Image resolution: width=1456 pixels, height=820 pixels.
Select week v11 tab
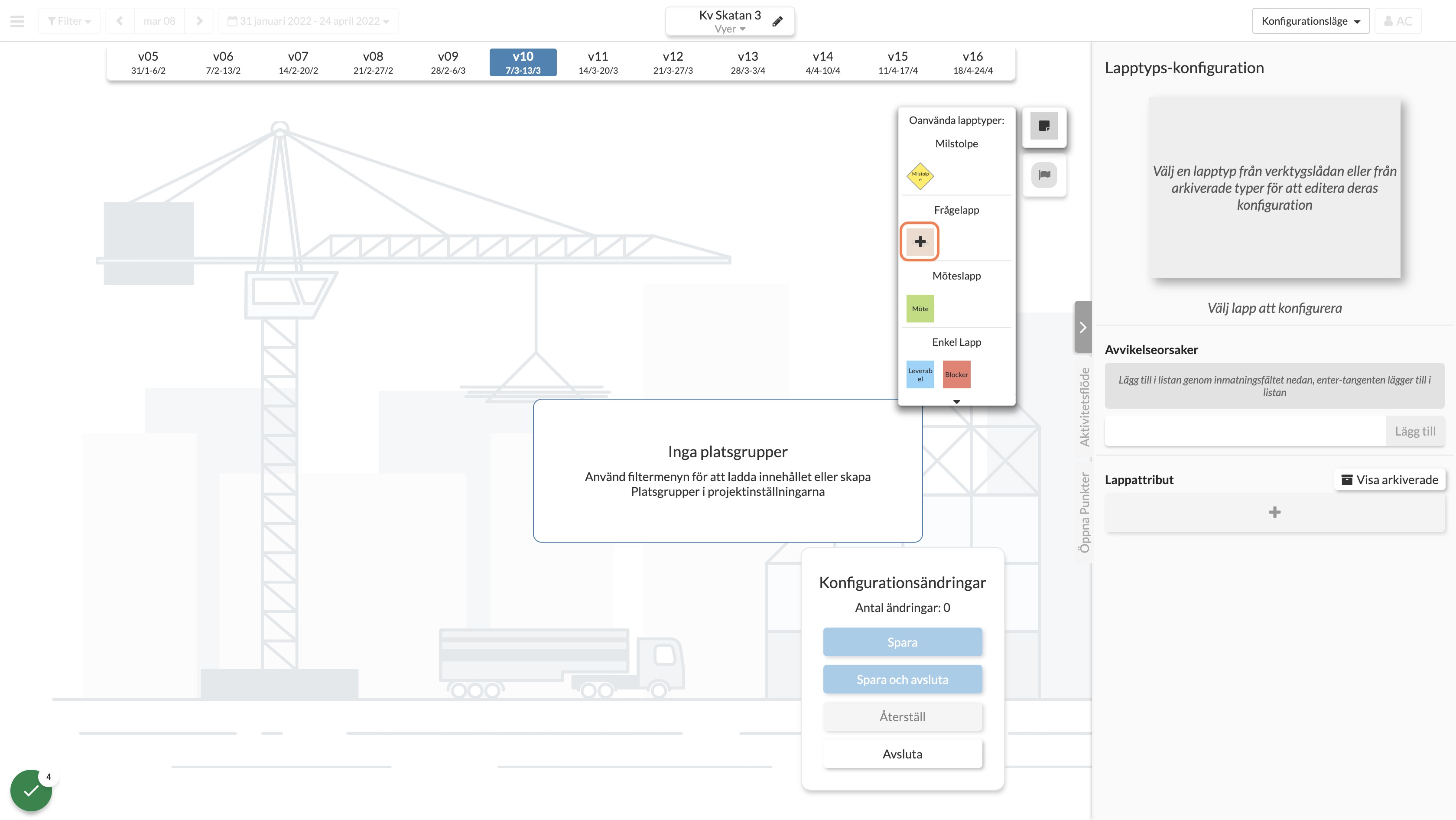click(598, 62)
